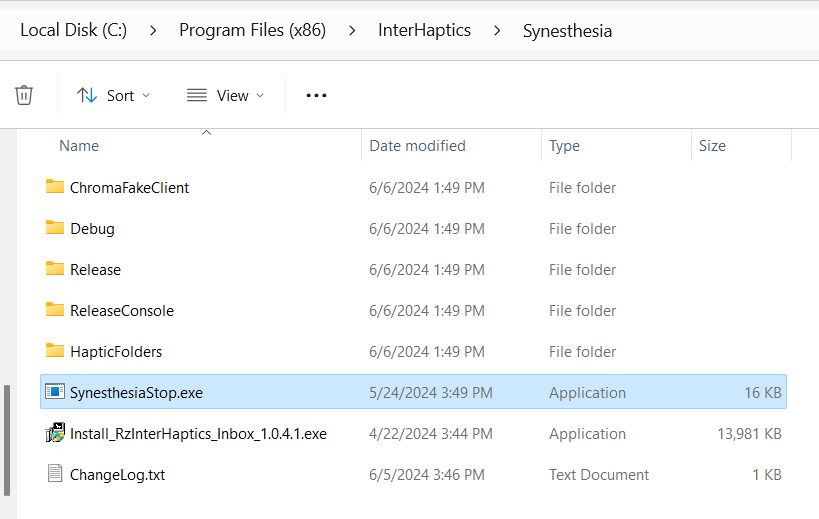Click the 1 KB size of ChangeLog.txt
Viewport: 819px width, 519px height.
point(767,475)
